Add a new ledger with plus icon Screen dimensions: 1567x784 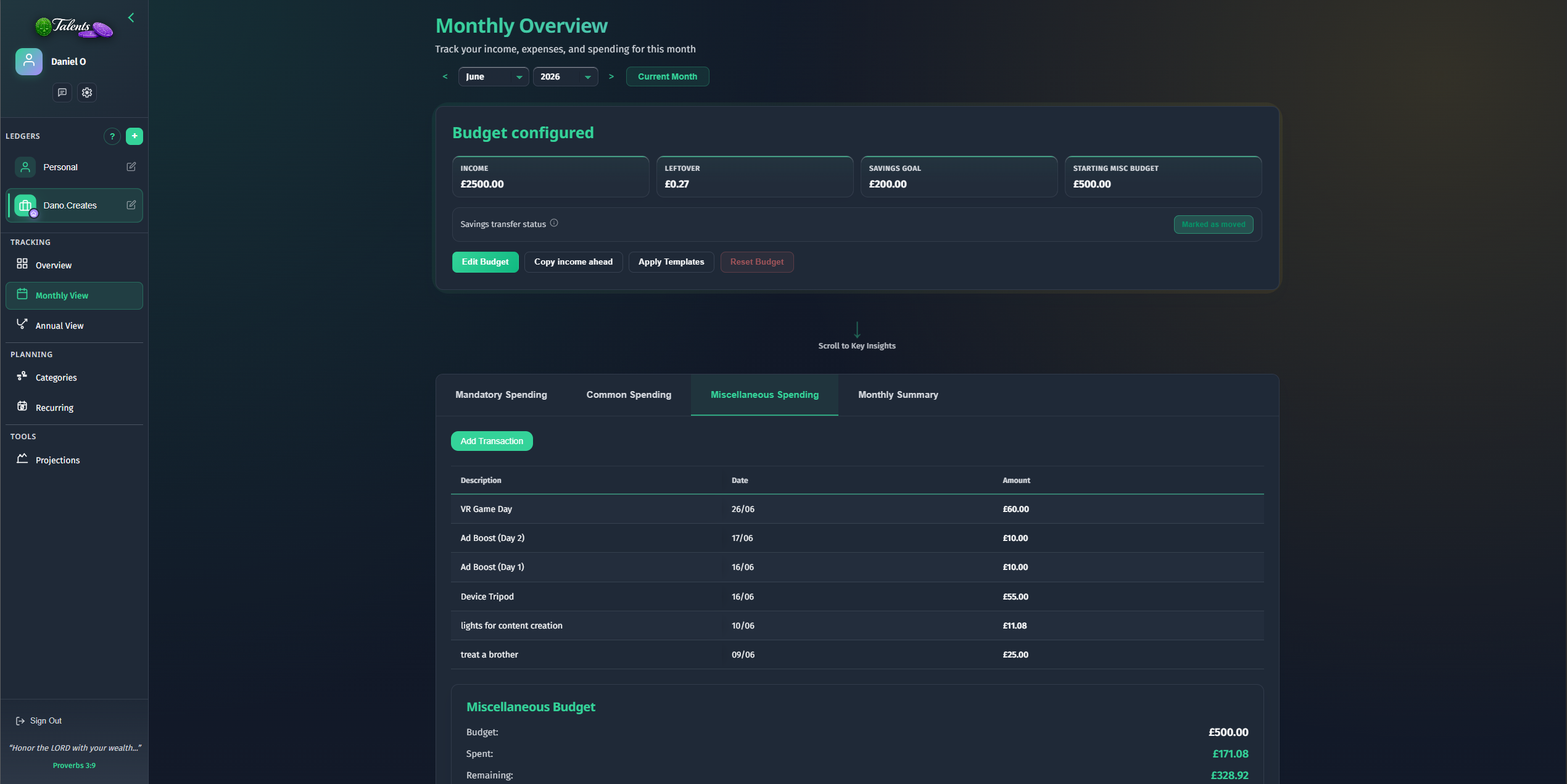[x=134, y=136]
